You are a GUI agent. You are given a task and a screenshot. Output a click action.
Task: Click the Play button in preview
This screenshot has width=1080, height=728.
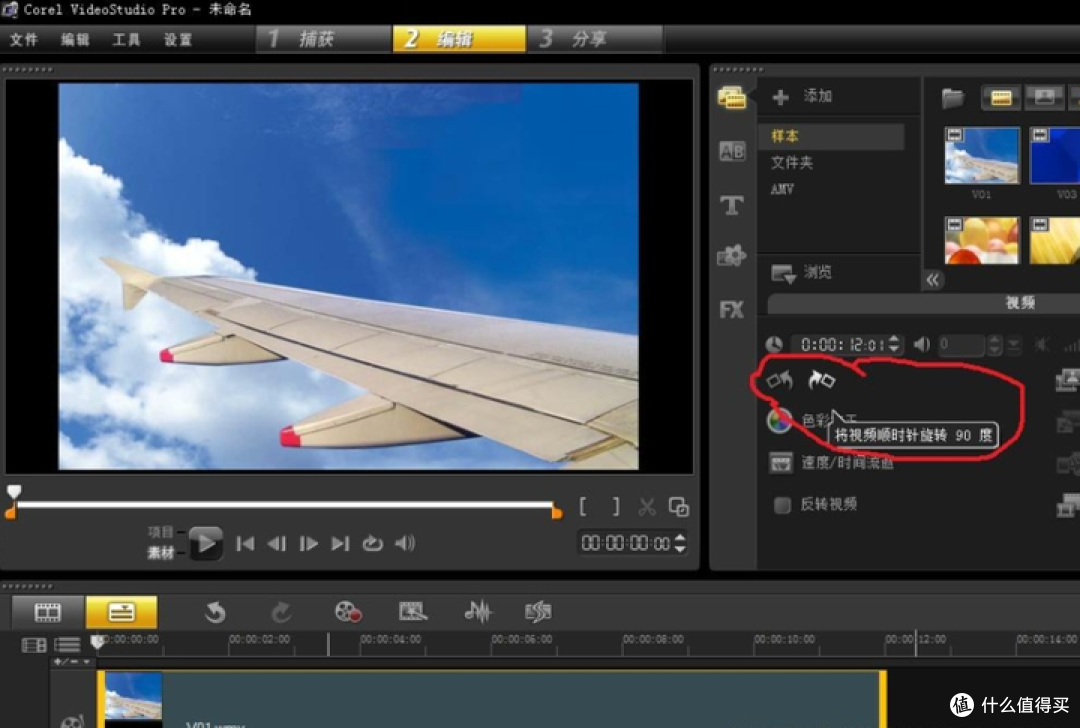205,543
